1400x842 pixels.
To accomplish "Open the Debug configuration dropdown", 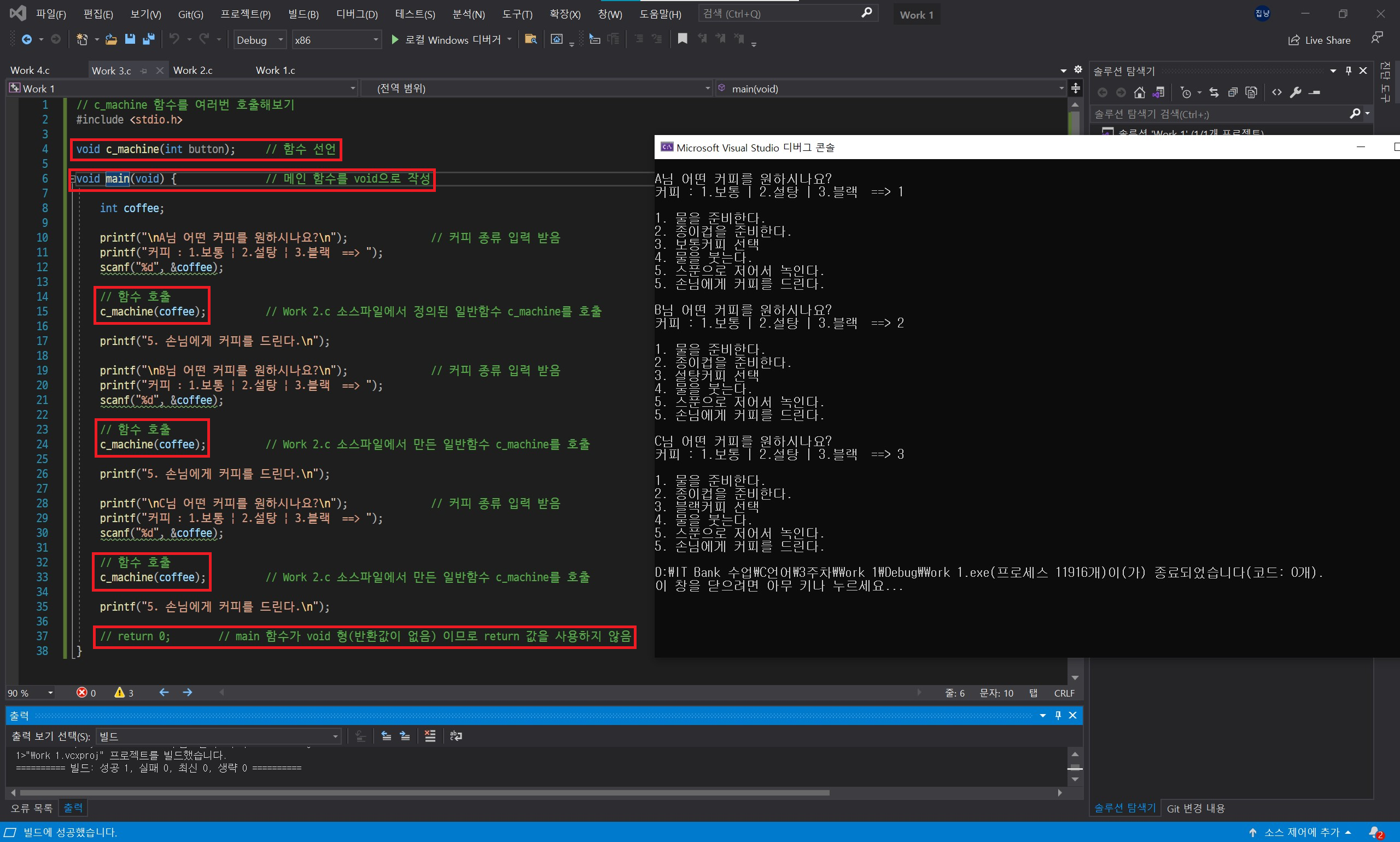I will click(259, 40).
